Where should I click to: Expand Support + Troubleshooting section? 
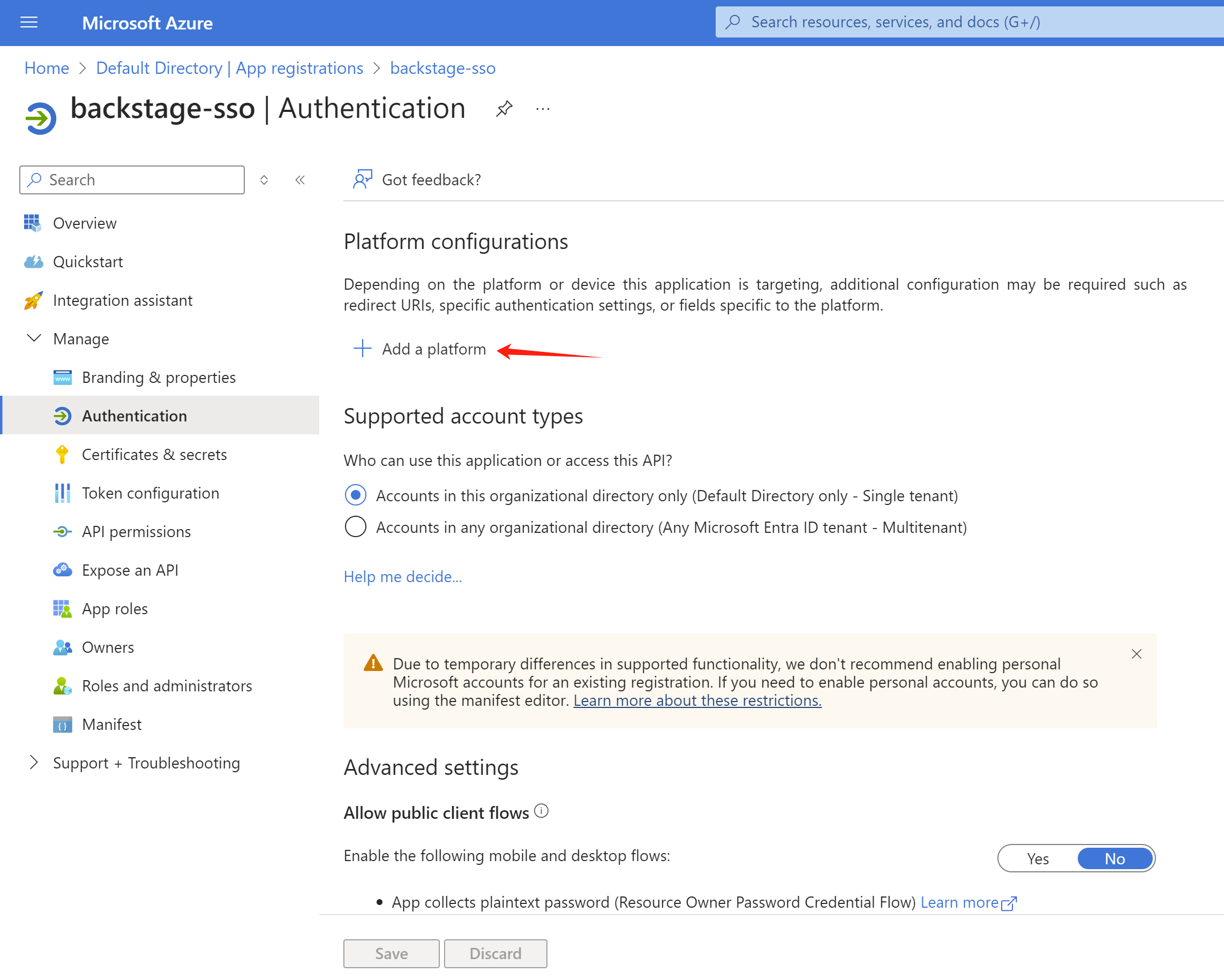click(x=34, y=763)
